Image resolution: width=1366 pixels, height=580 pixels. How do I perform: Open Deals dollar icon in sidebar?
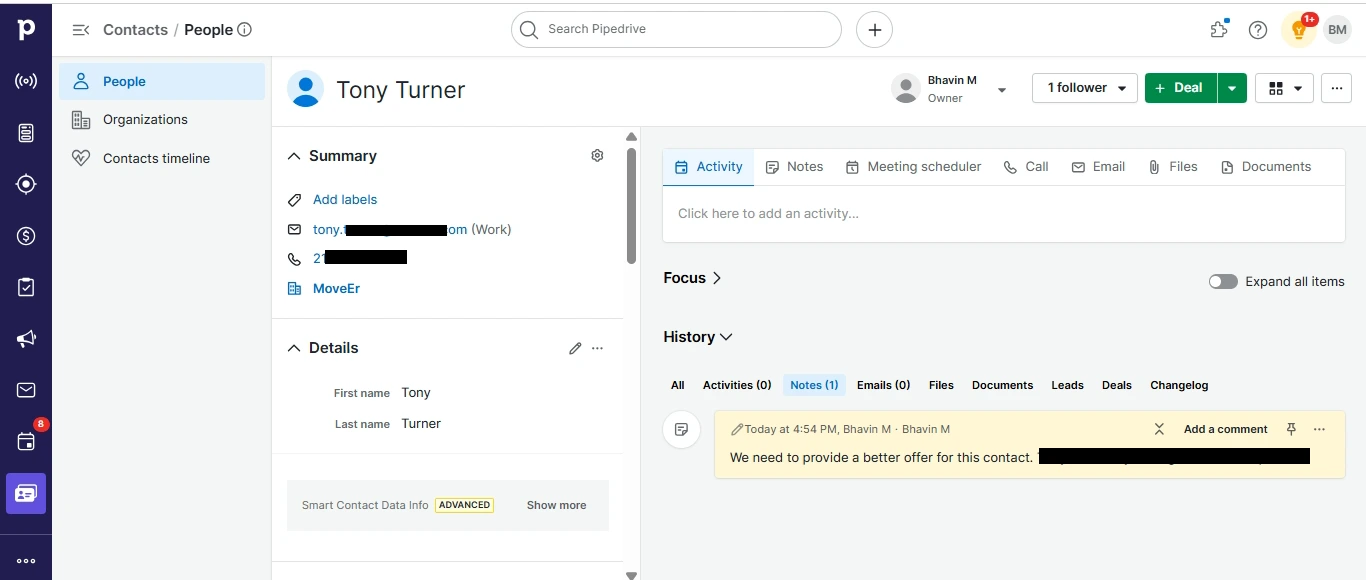[26, 236]
